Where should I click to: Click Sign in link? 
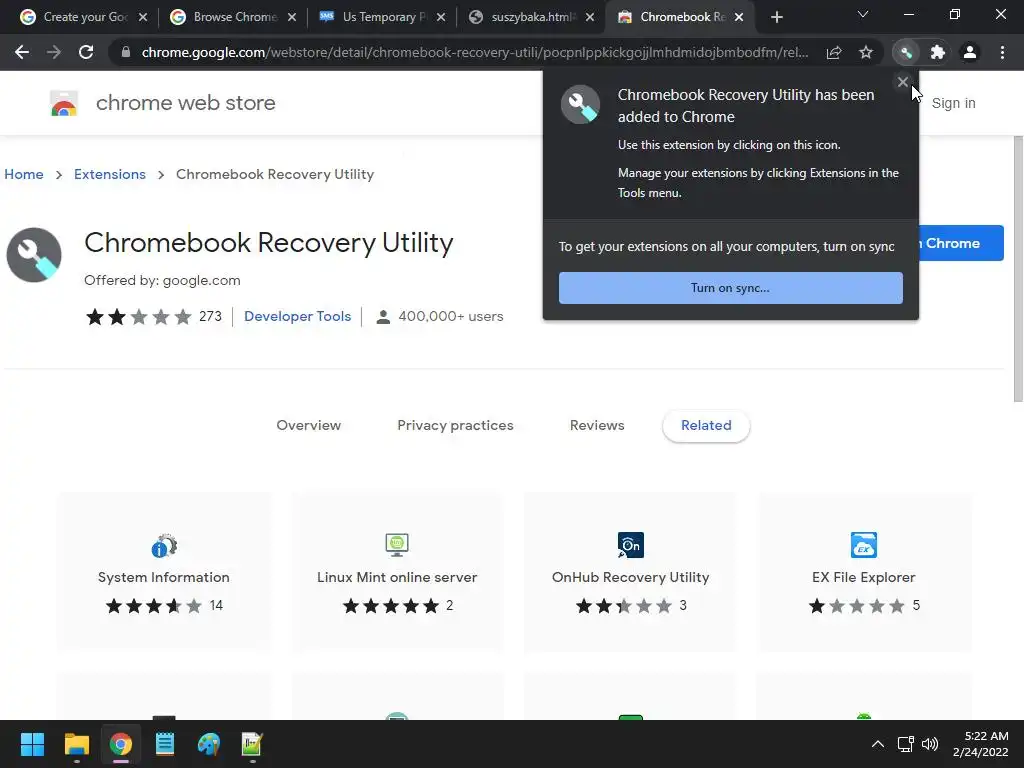(x=953, y=103)
